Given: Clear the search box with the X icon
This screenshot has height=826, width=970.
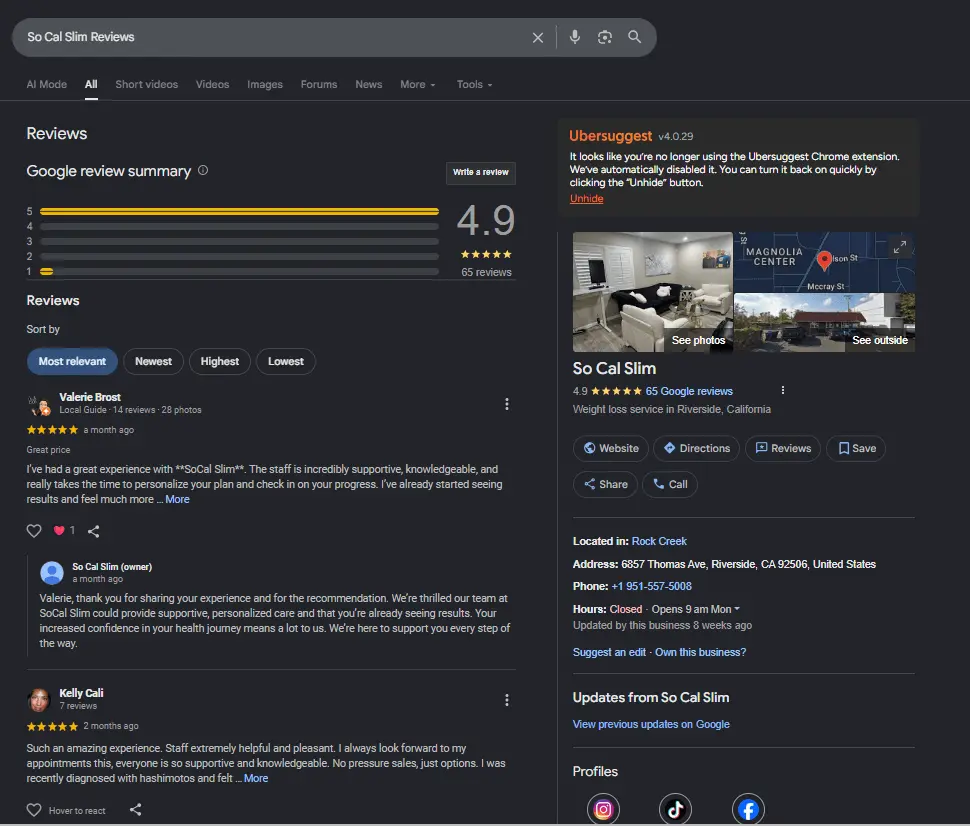Looking at the screenshot, I should click(538, 37).
